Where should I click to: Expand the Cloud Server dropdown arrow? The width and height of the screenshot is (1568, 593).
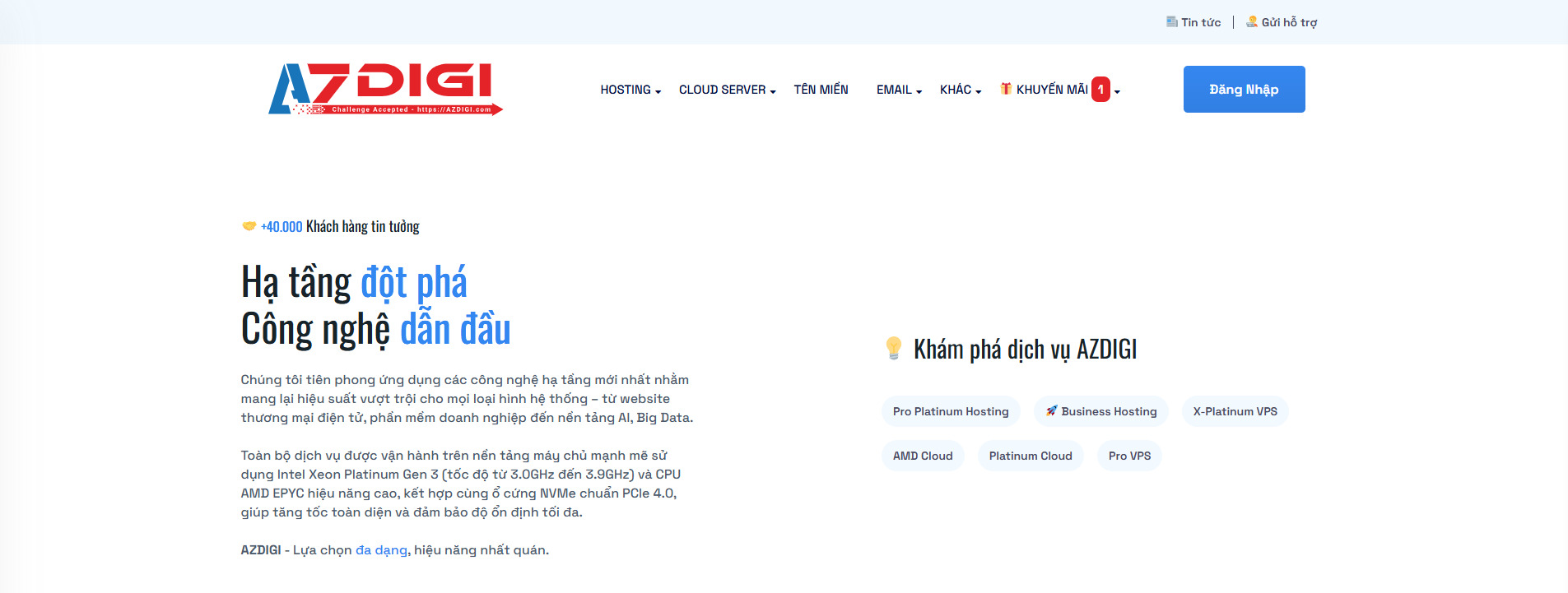[773, 91]
